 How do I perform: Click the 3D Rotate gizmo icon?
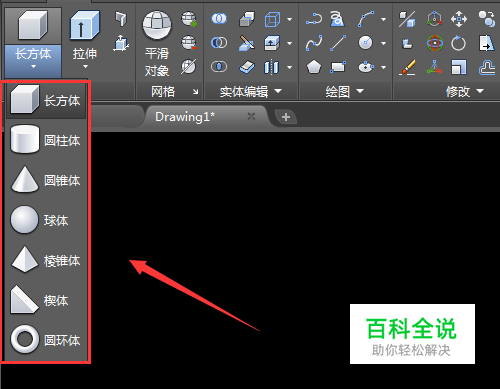coord(435,43)
